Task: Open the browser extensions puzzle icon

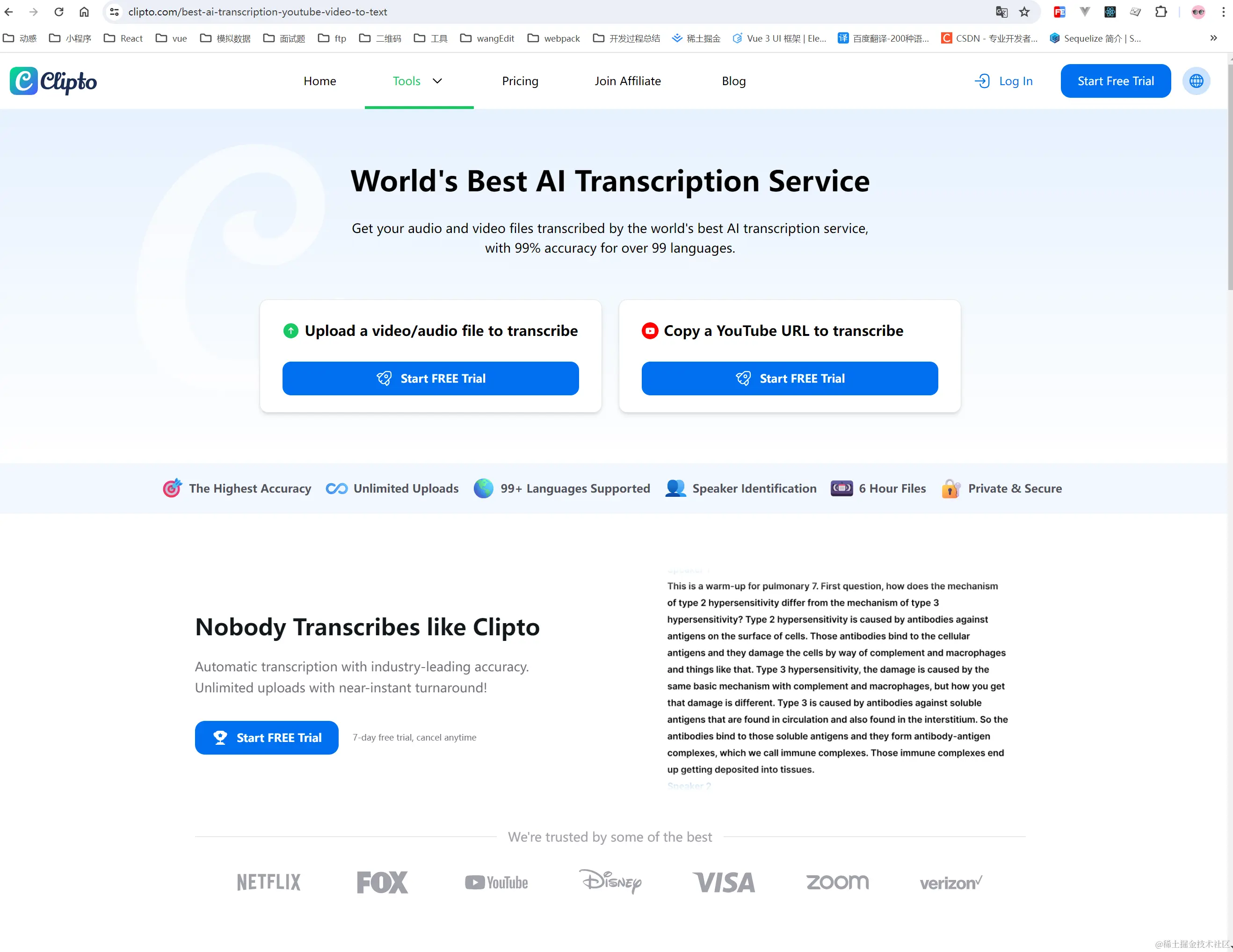Action: (x=1161, y=12)
